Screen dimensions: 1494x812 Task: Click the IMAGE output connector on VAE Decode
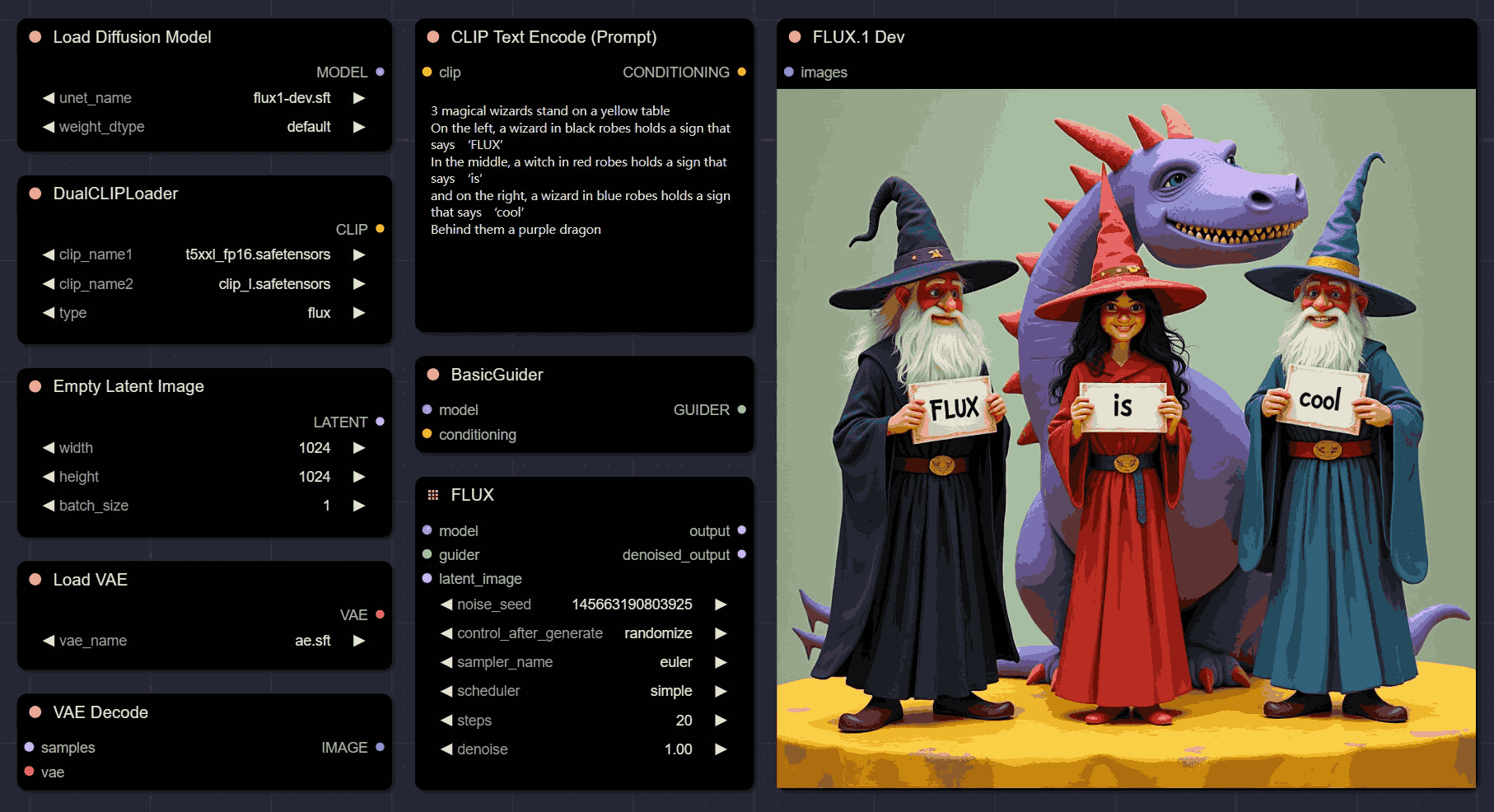point(380,747)
